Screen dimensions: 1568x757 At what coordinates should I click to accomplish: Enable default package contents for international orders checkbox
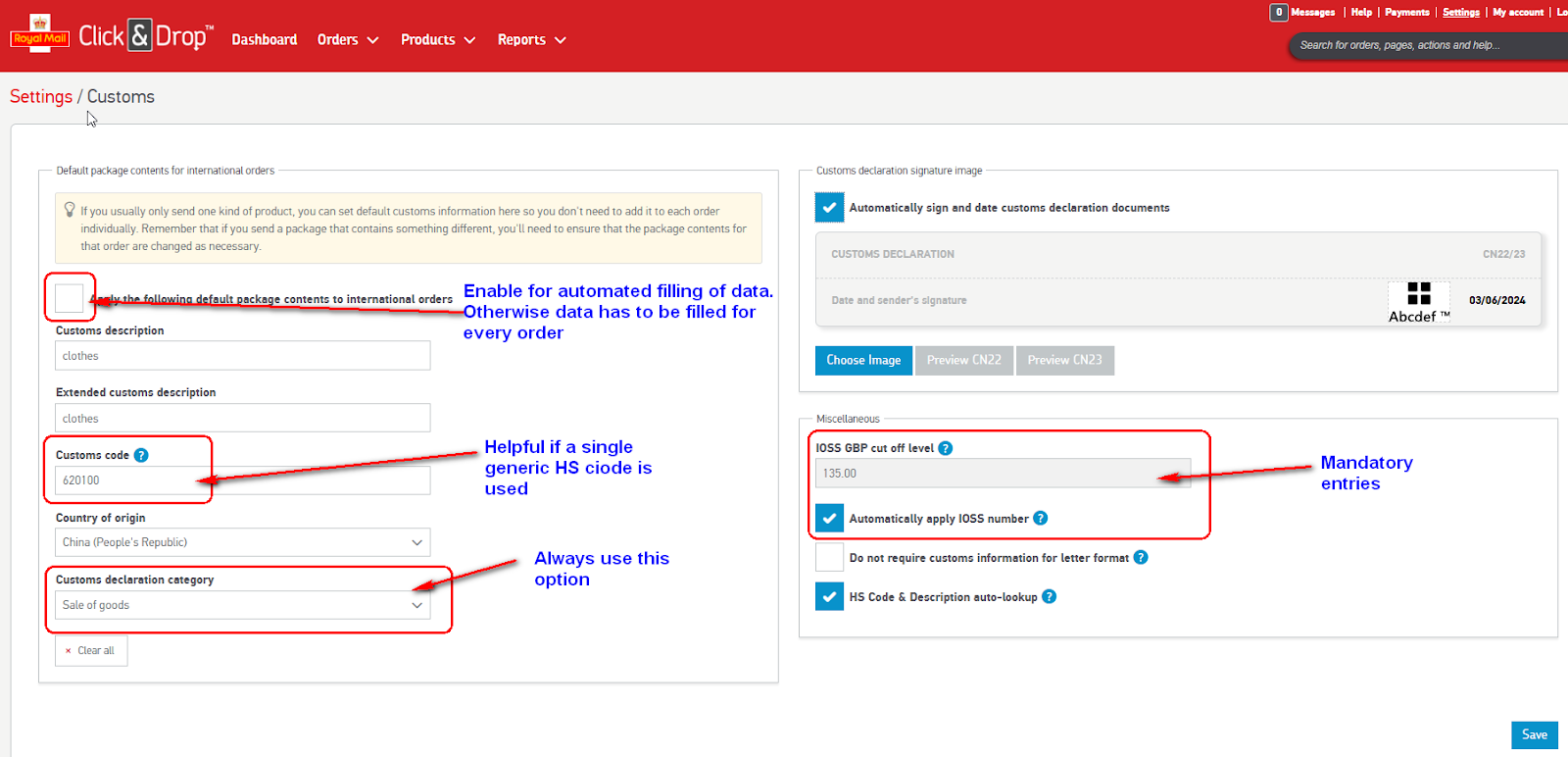click(x=70, y=297)
